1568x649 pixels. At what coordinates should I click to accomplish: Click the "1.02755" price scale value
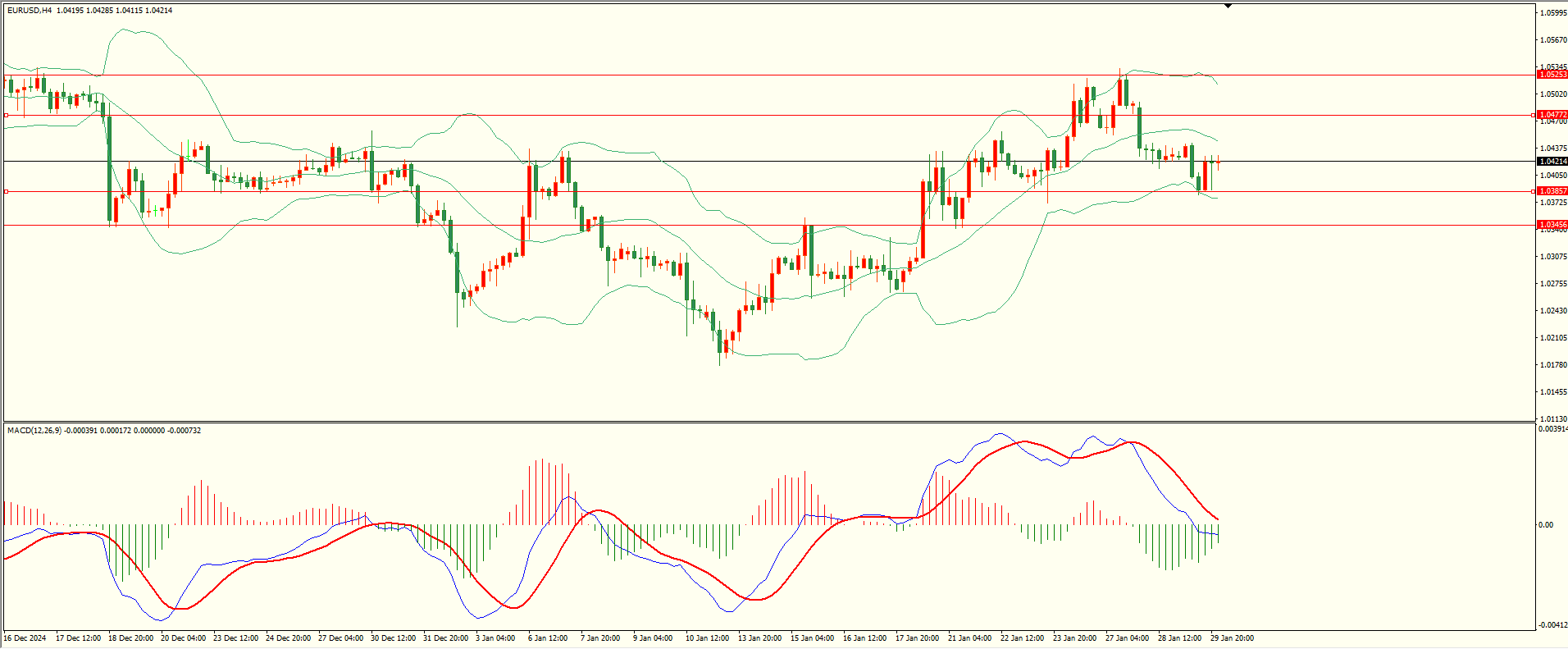tap(1553, 284)
